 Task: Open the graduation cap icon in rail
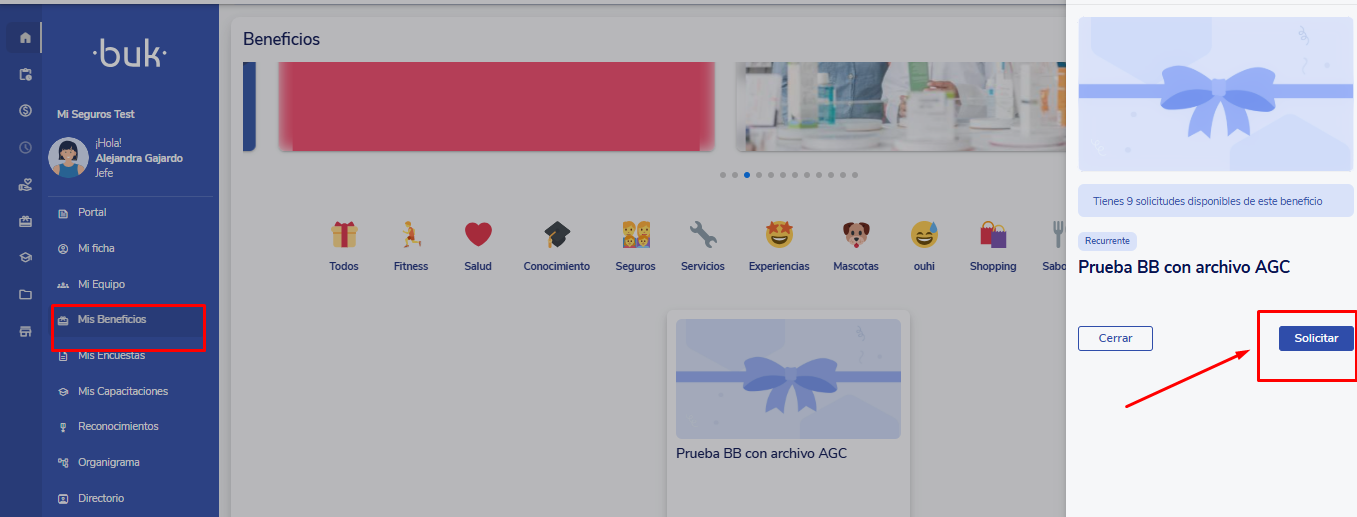click(25, 258)
